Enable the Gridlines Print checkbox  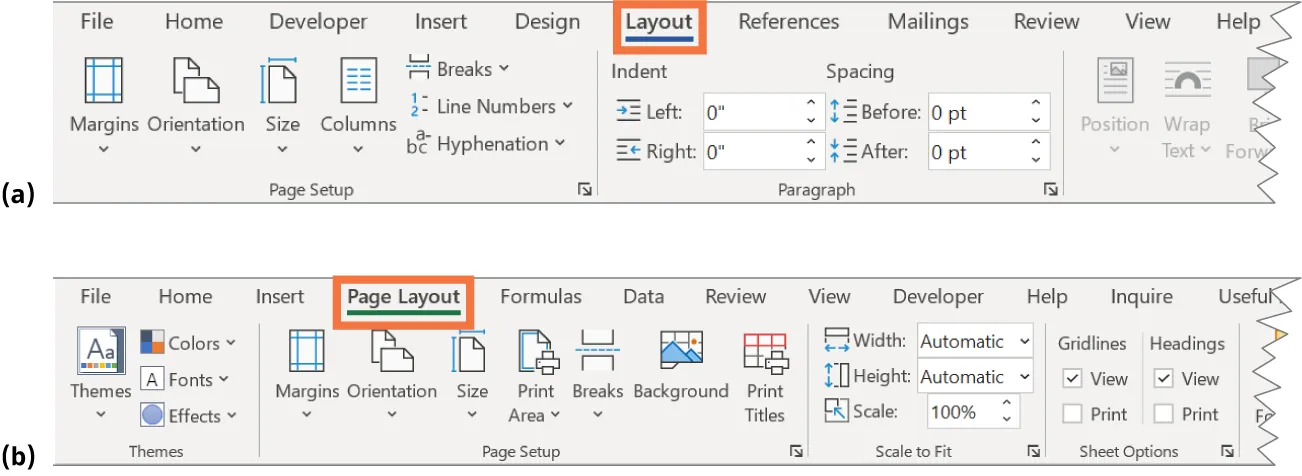(1073, 414)
